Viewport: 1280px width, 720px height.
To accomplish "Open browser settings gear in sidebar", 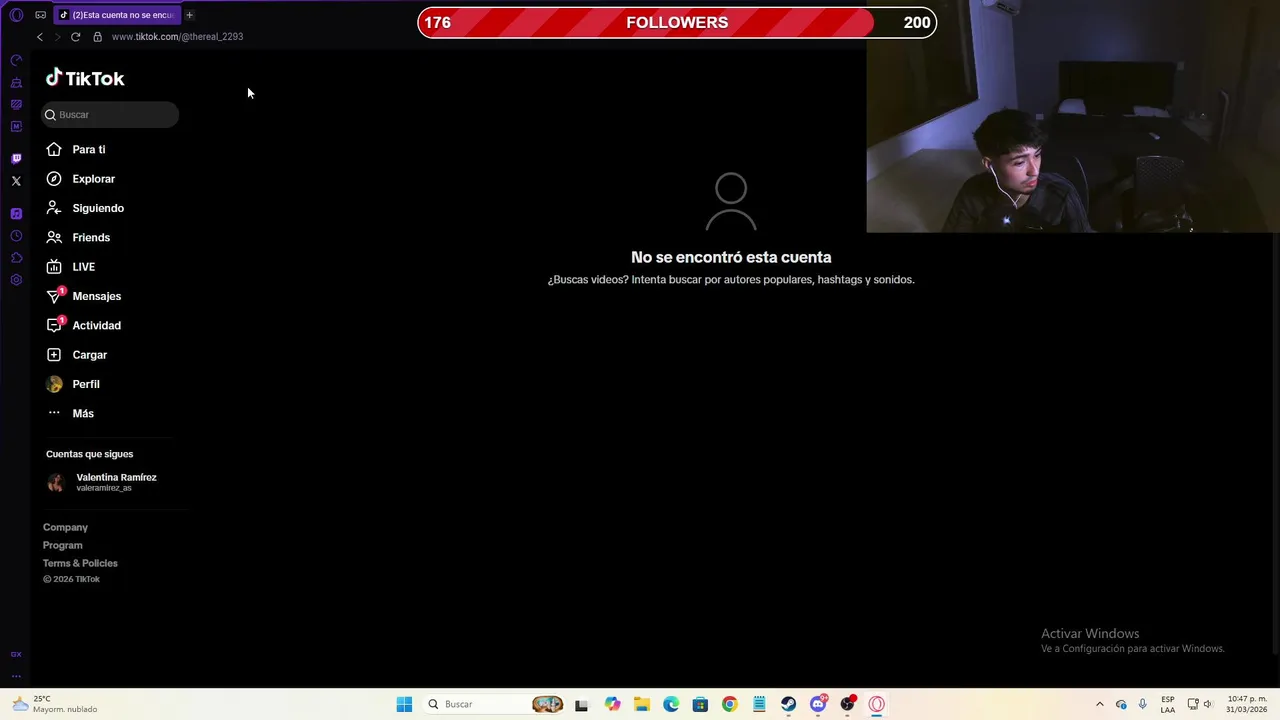I will click(16, 280).
